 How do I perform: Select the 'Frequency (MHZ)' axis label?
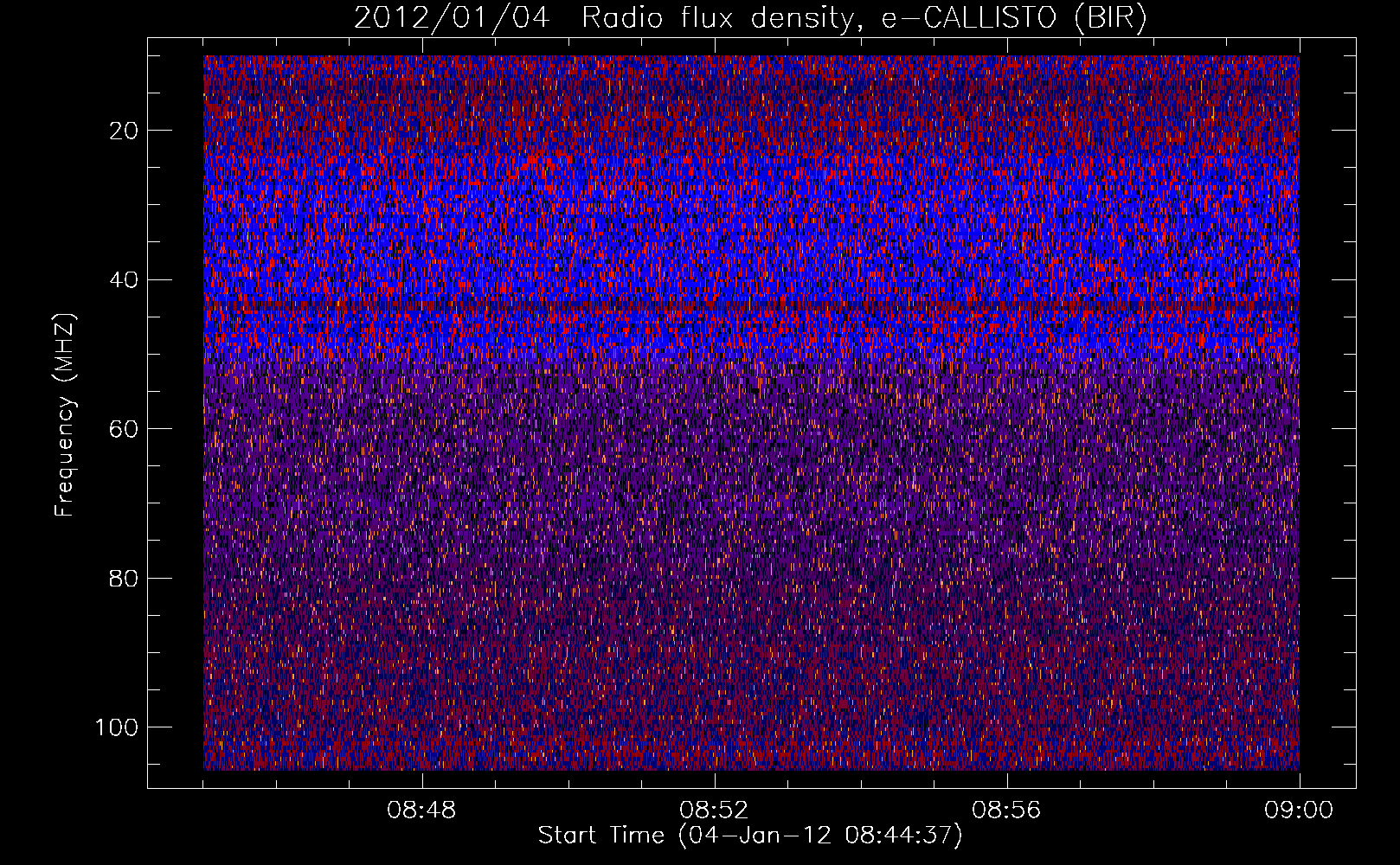tap(65, 414)
